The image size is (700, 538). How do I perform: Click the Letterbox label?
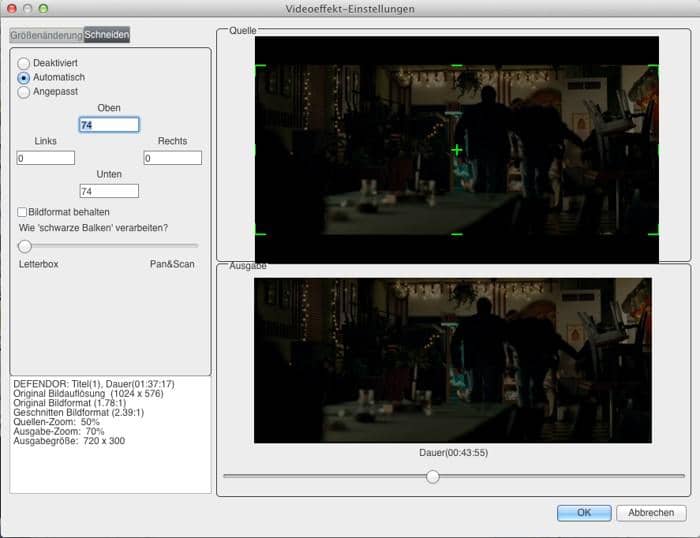pos(38,264)
